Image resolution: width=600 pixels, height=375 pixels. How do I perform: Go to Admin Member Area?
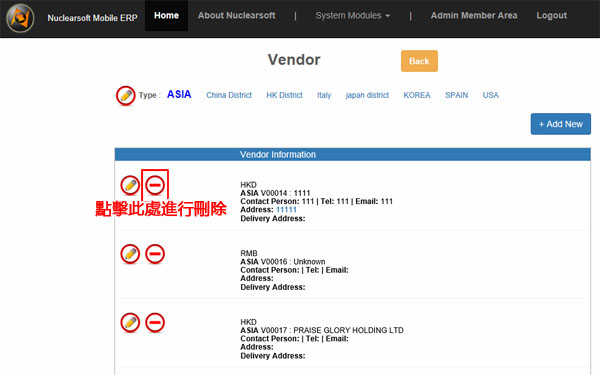click(474, 16)
